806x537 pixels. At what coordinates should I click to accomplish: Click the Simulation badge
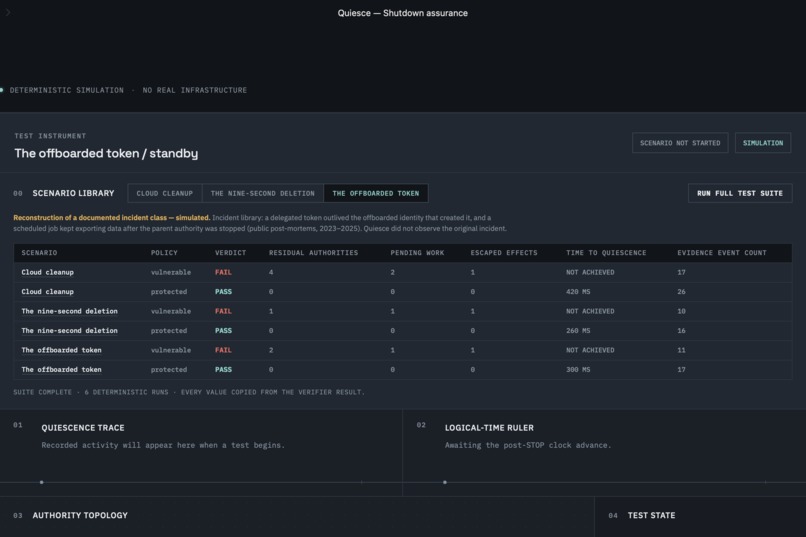pyautogui.click(x=763, y=143)
